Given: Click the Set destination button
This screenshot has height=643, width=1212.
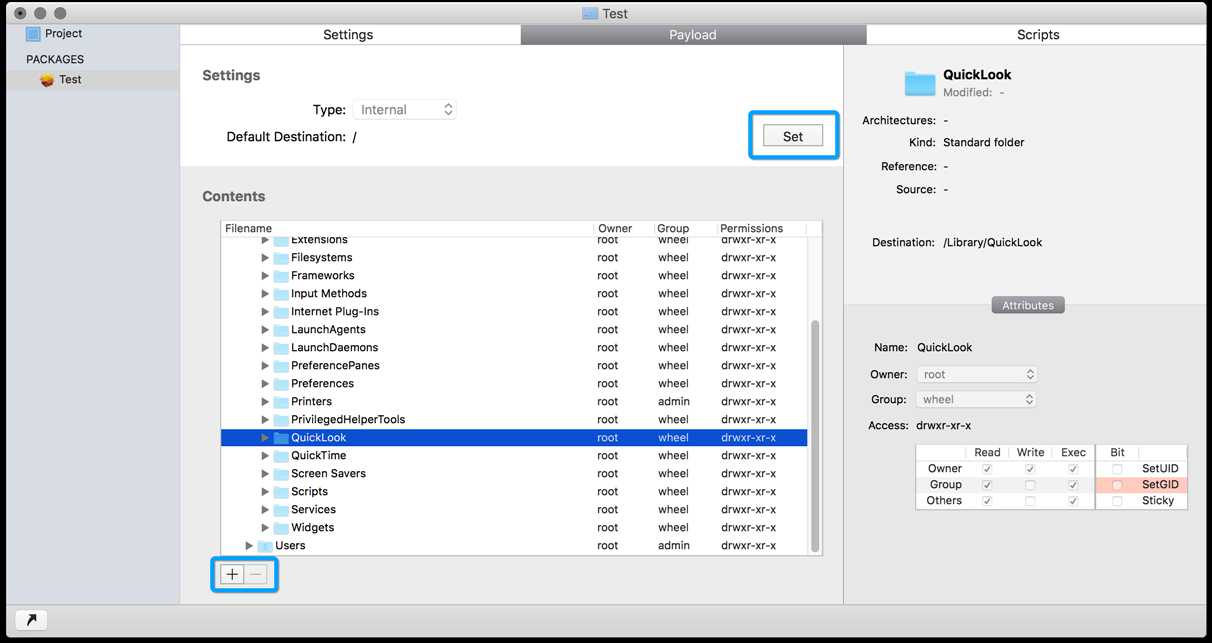Looking at the screenshot, I should (x=793, y=137).
